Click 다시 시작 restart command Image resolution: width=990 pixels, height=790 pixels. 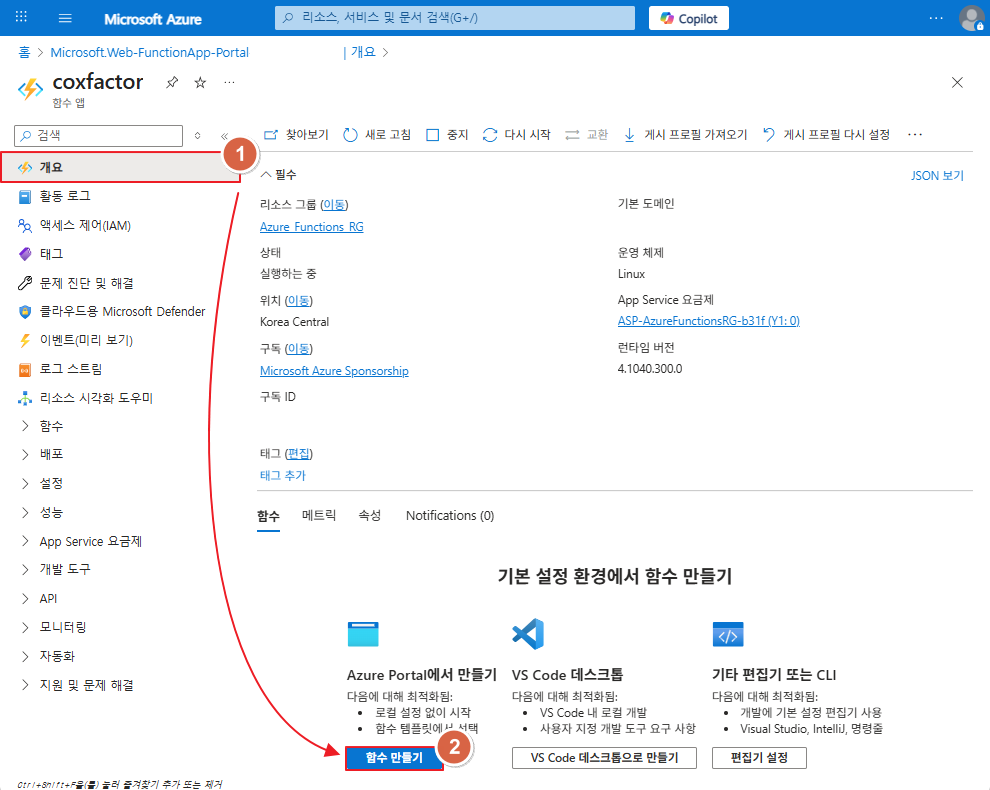(516, 135)
